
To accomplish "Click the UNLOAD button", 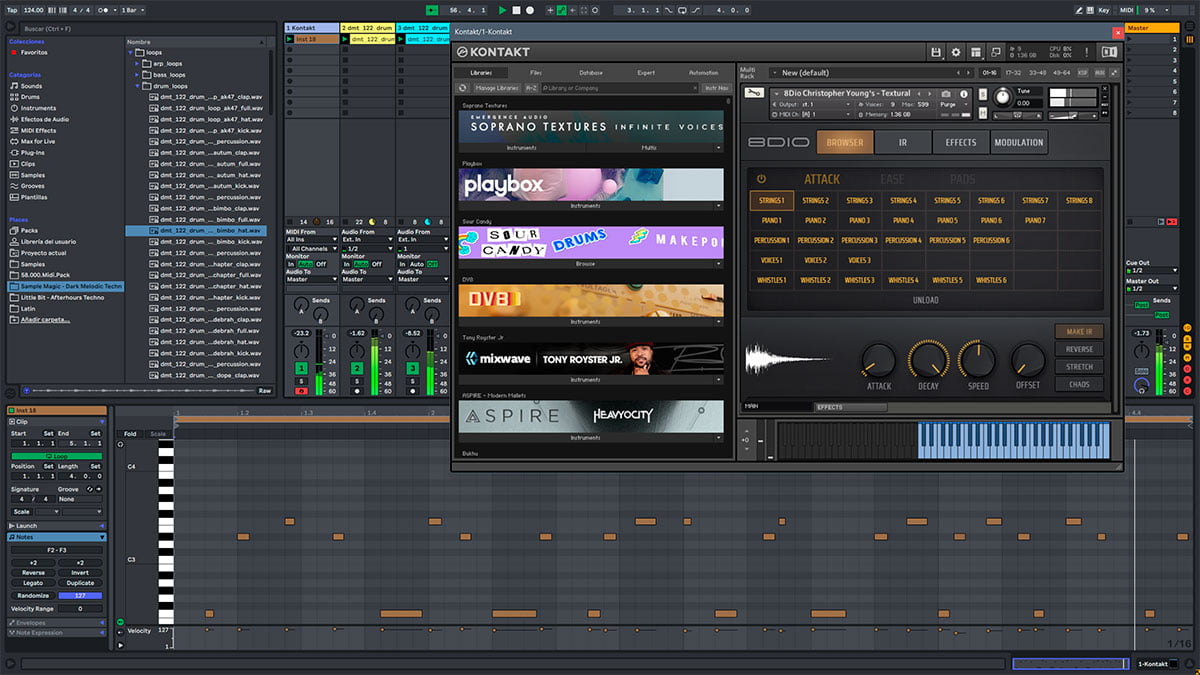I will pos(926,300).
